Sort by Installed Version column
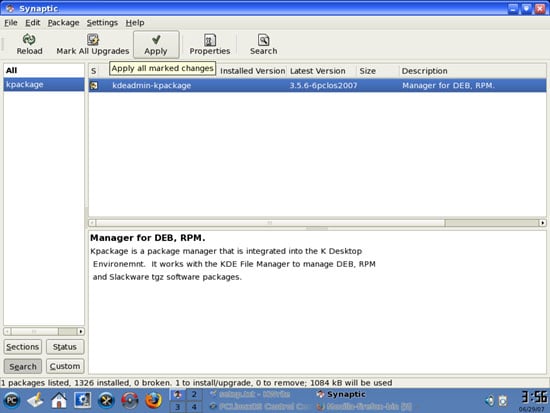 (x=253, y=71)
